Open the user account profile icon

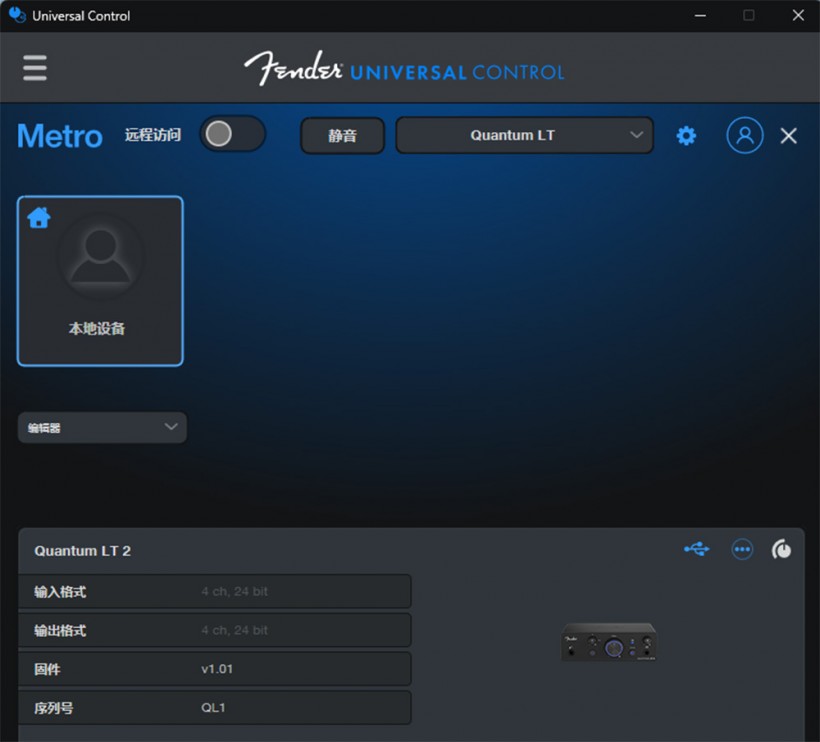[744, 136]
